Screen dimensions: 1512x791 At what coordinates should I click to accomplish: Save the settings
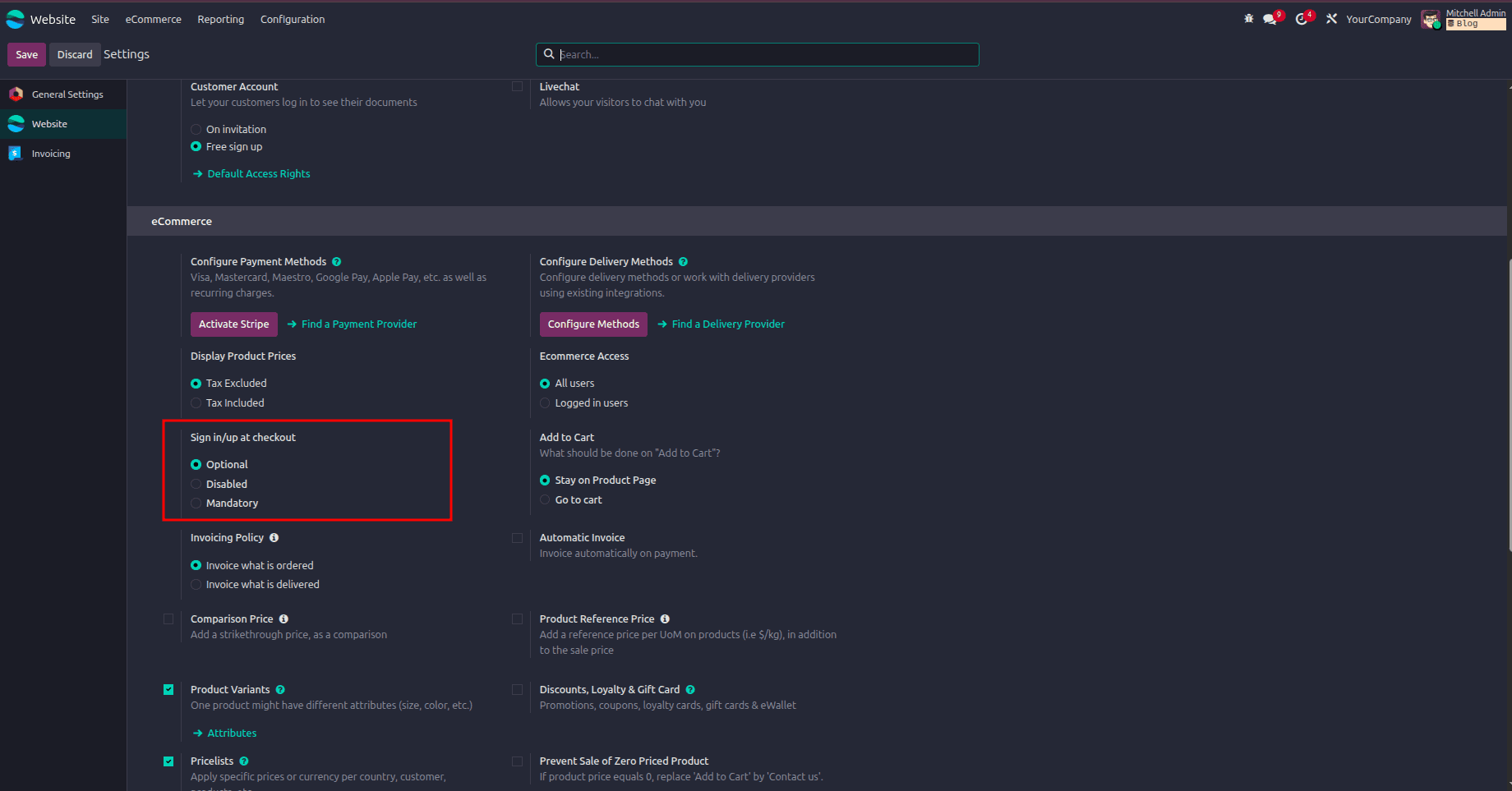point(27,54)
